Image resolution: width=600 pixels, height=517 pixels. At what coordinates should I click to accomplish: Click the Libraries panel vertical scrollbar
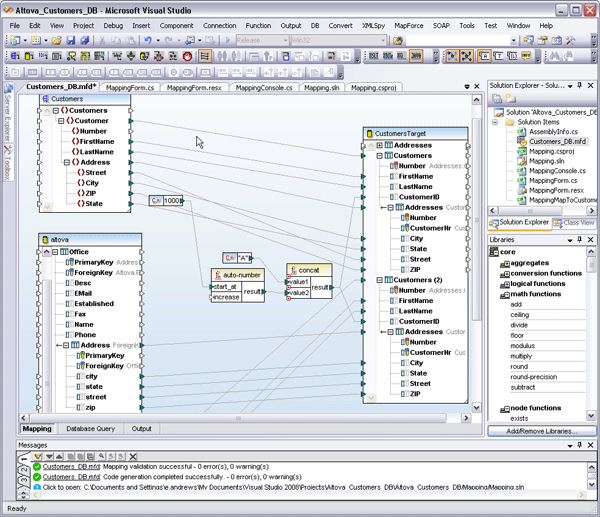[x=591, y=264]
